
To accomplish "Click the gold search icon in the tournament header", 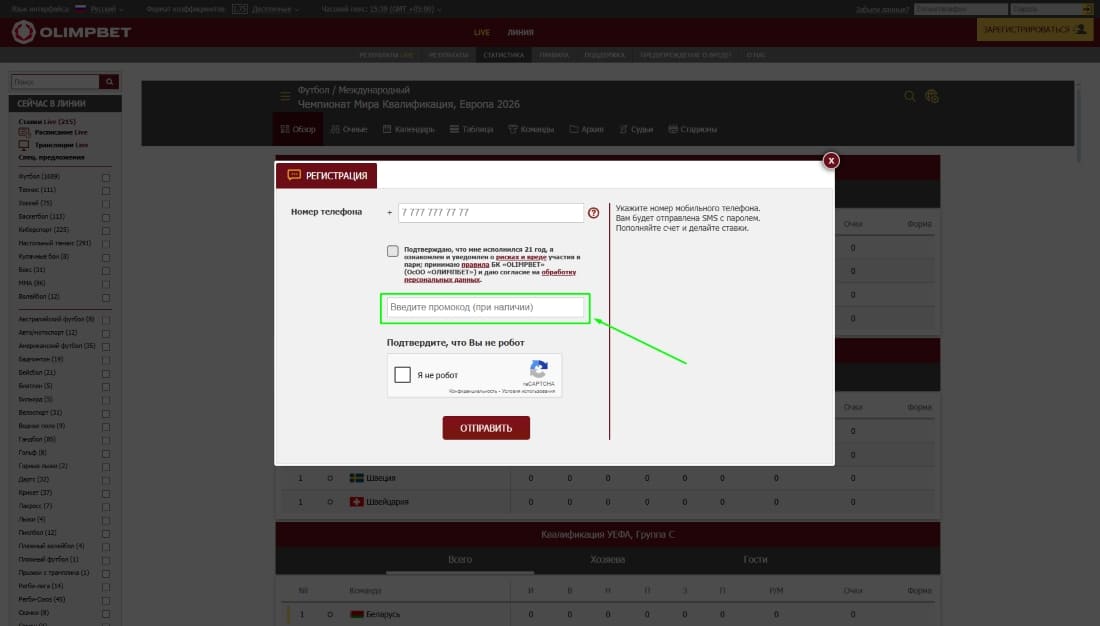I will (x=909, y=96).
